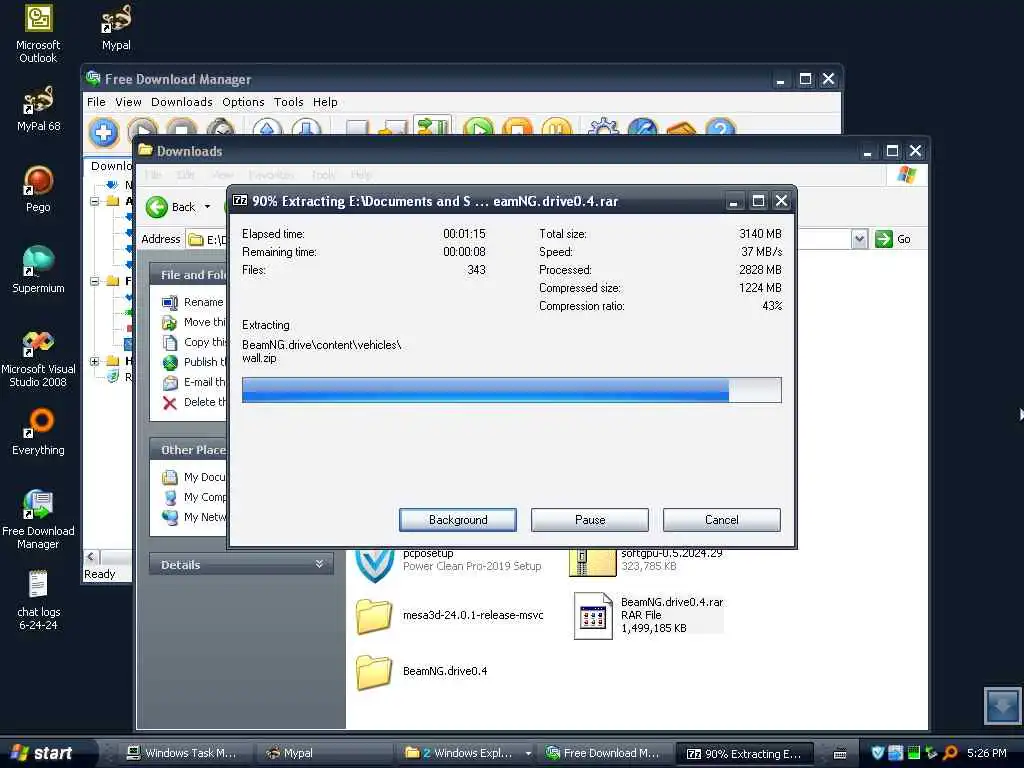This screenshot has height=768, width=1024.
Task: Cancel the BeamNG extraction
Action: point(722,520)
